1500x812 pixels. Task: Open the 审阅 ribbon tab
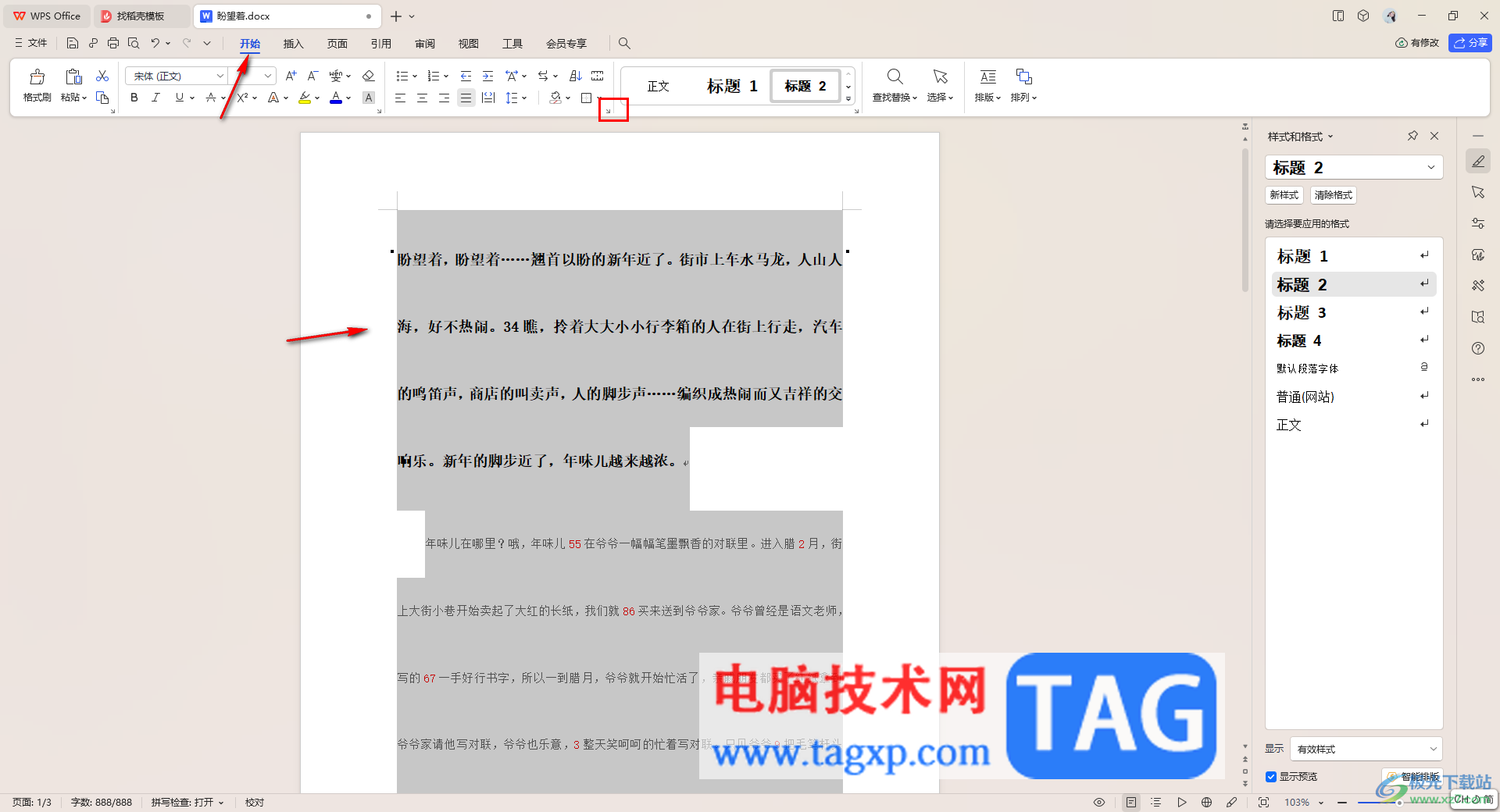(x=424, y=44)
